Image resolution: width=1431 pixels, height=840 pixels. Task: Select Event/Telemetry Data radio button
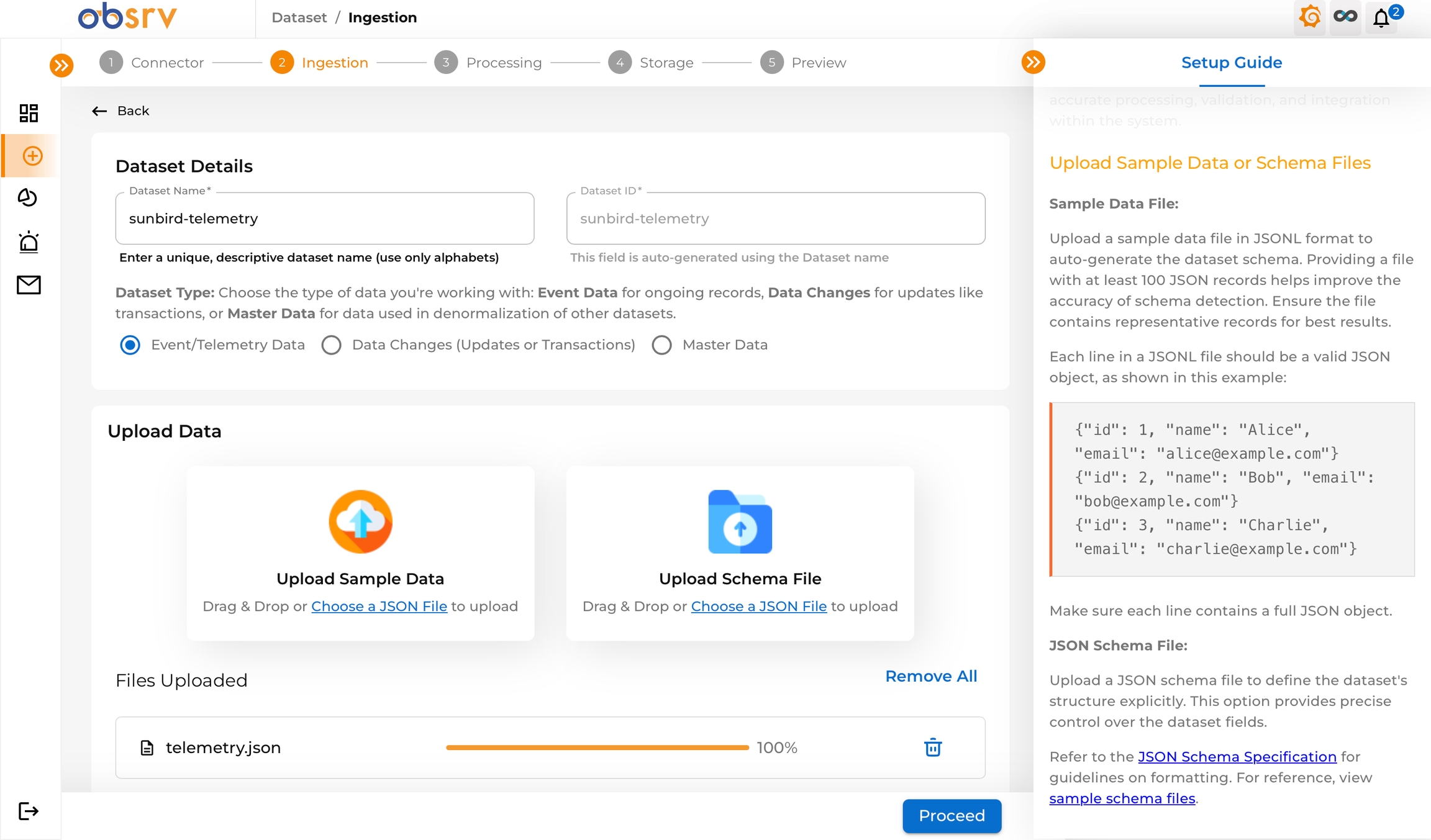click(x=130, y=345)
